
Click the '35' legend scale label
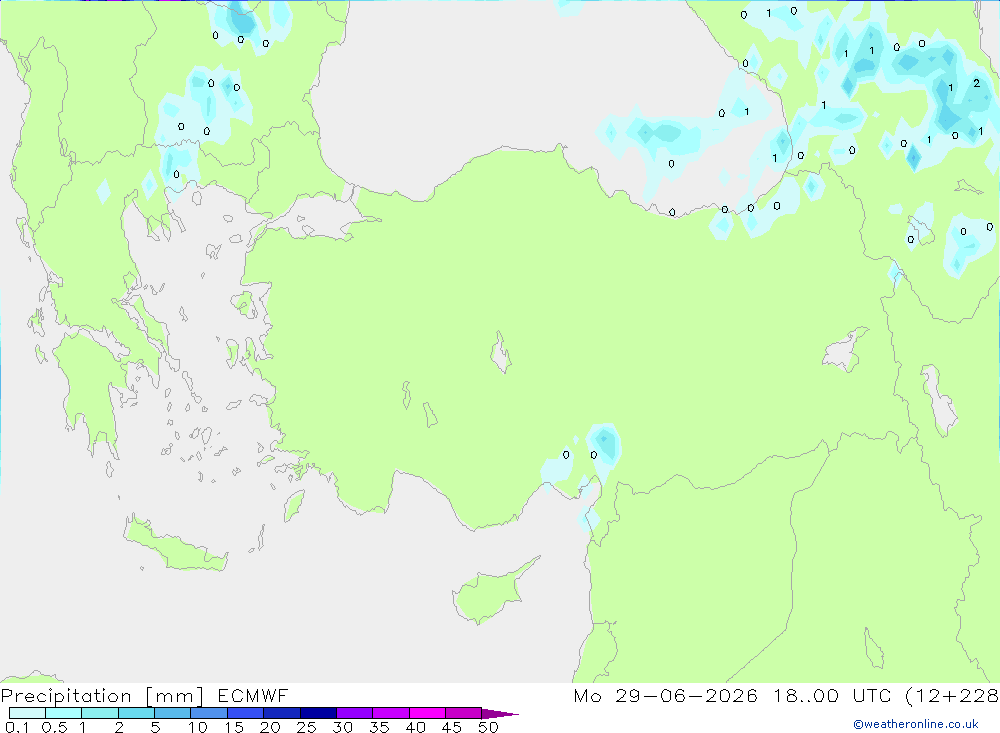click(379, 727)
